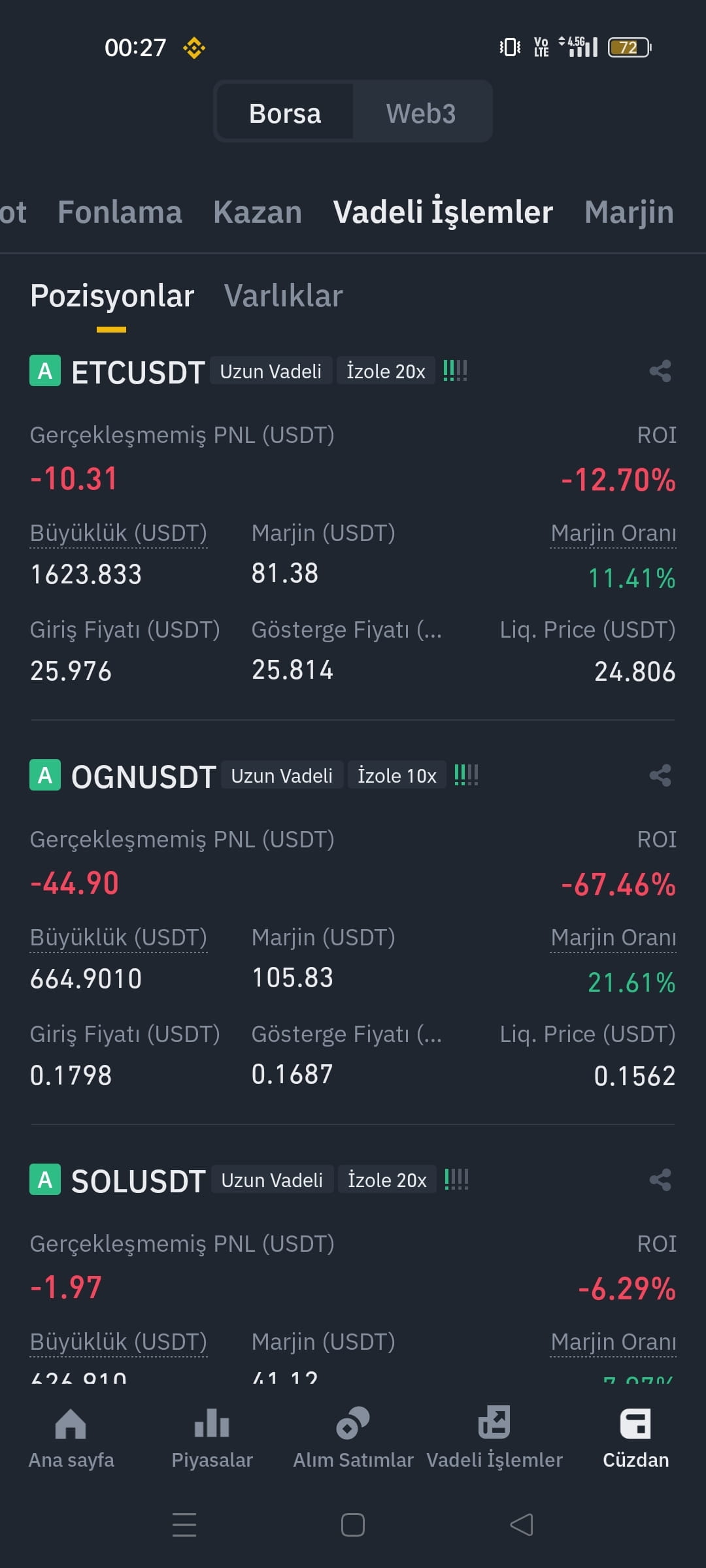Tap the risk warning marks beside ETCUSDT

click(455, 370)
